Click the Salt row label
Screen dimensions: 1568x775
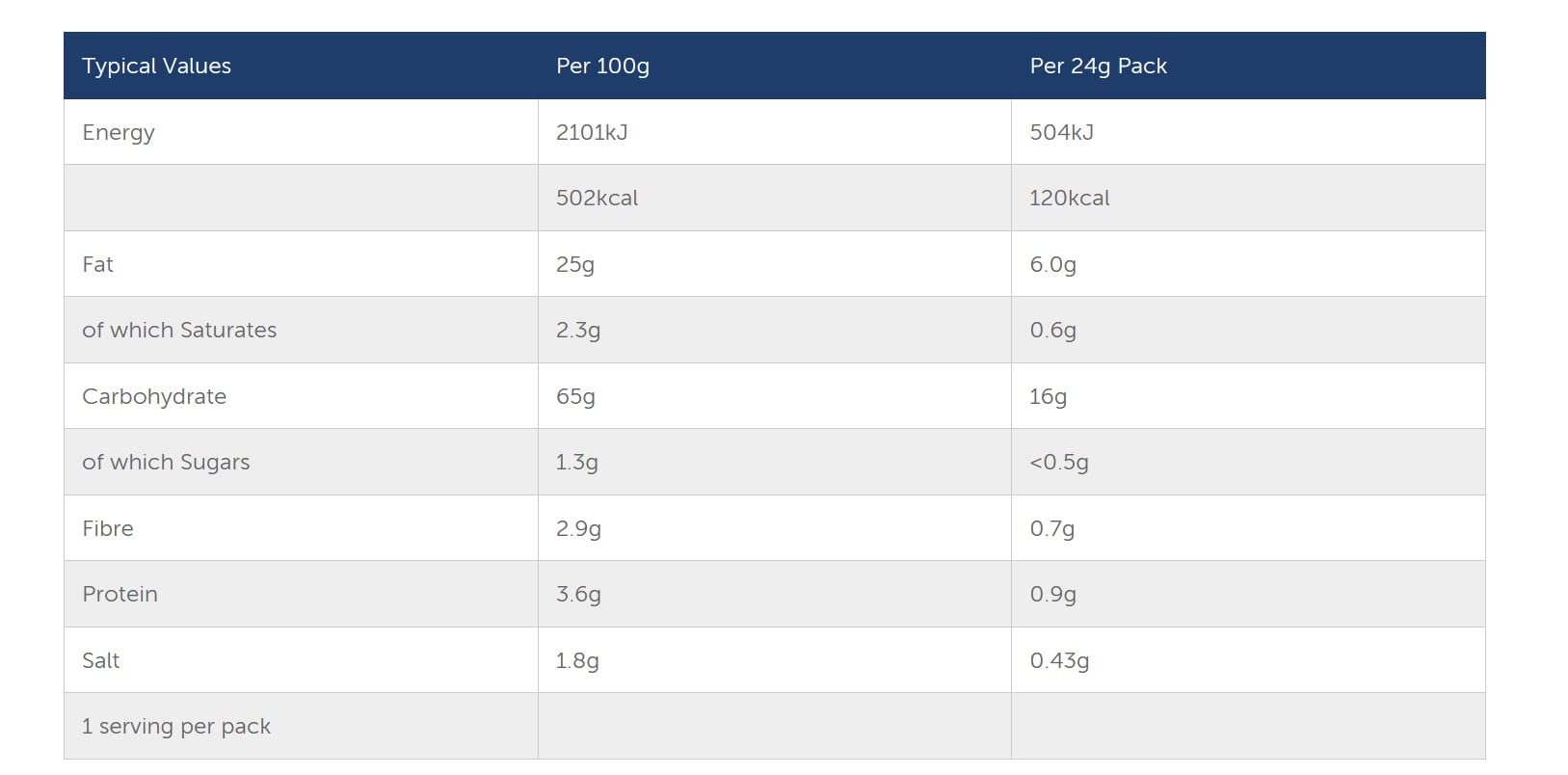[101, 661]
